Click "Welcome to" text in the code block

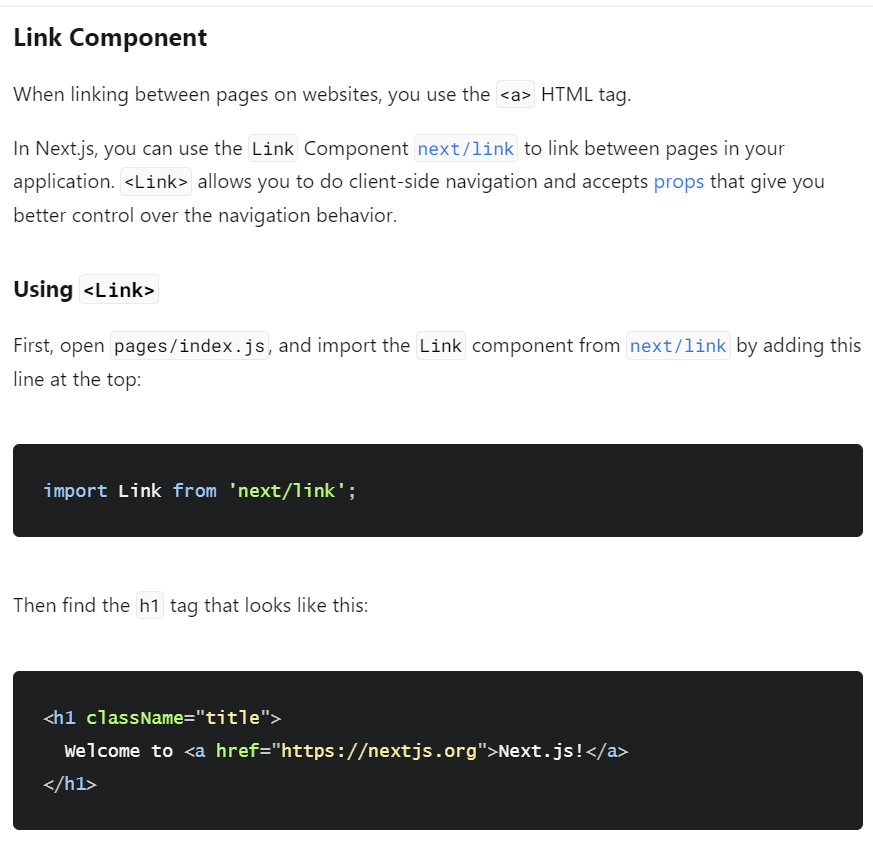tap(118, 751)
